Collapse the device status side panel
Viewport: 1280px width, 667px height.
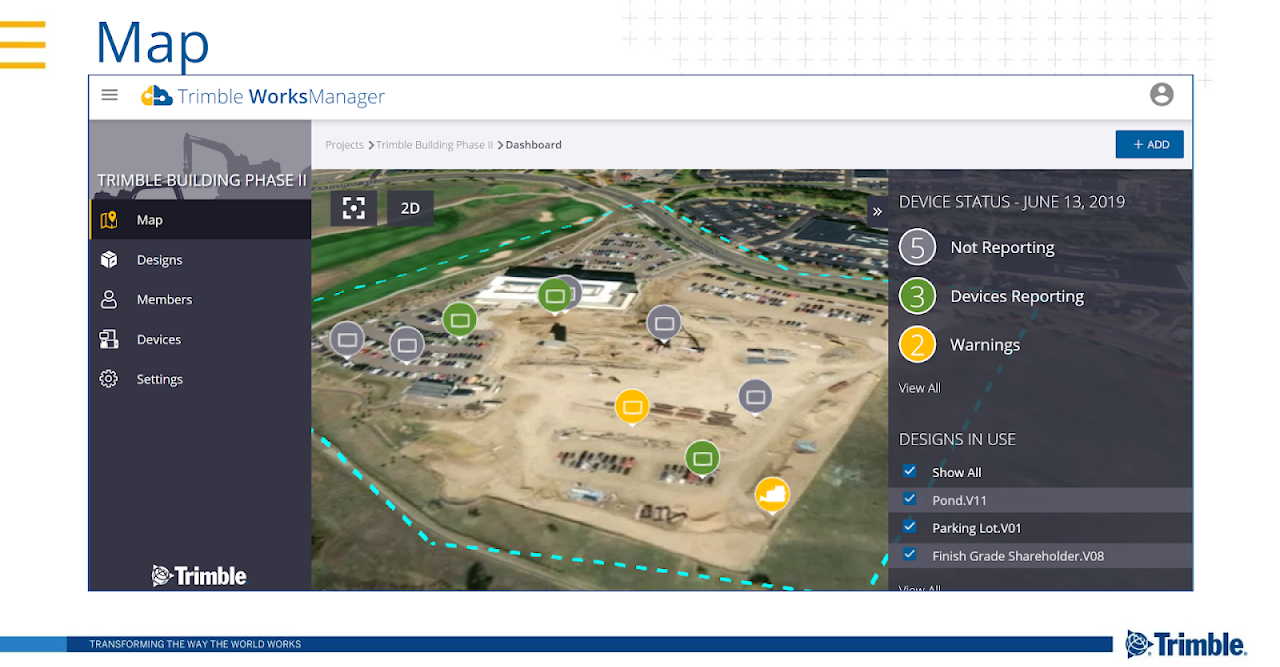[877, 211]
